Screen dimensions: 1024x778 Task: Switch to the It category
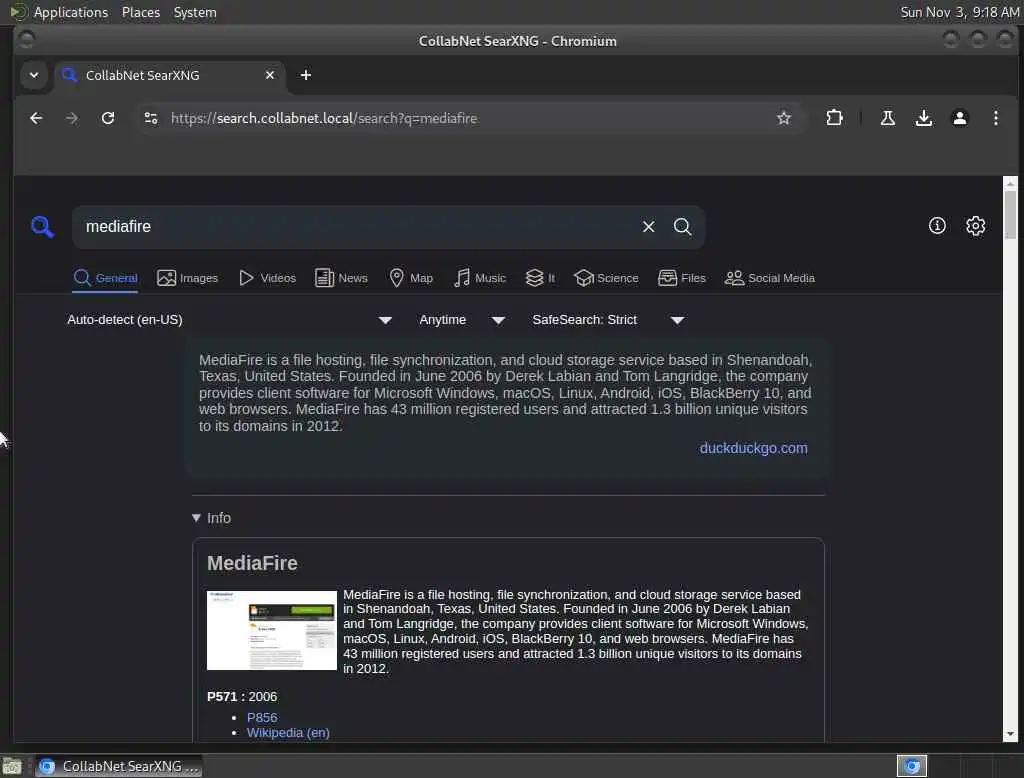pos(541,278)
